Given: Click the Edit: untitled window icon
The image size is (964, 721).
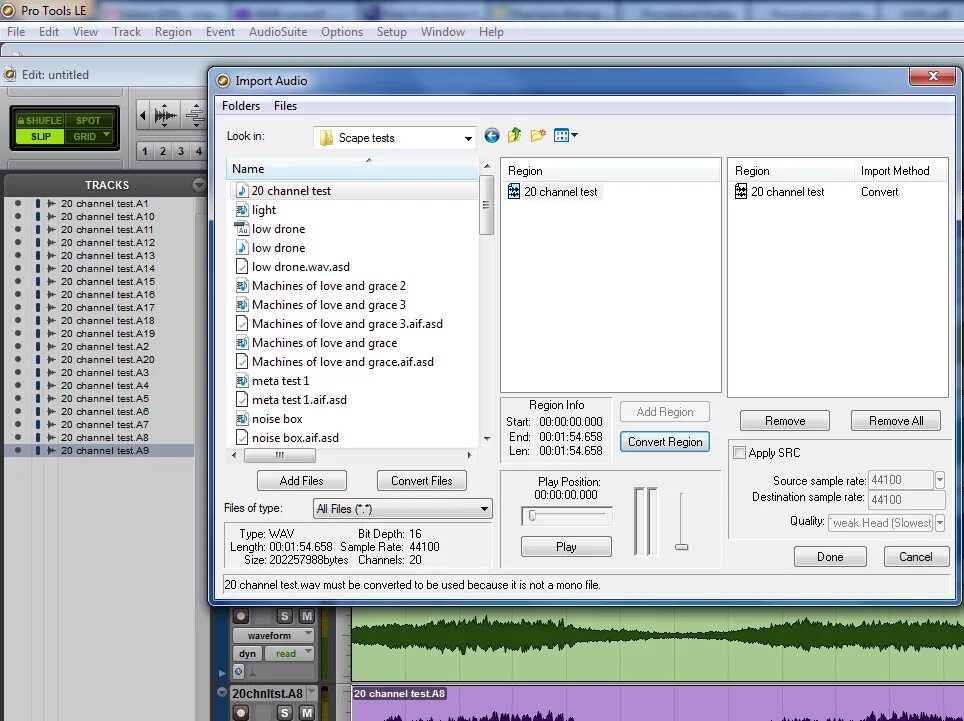Looking at the screenshot, I should 10,75.
